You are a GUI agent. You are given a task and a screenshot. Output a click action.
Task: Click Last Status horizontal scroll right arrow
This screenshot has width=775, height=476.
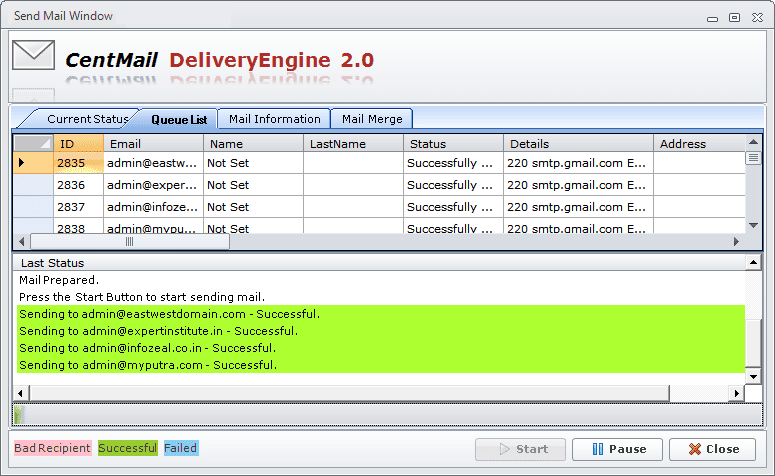(x=737, y=393)
